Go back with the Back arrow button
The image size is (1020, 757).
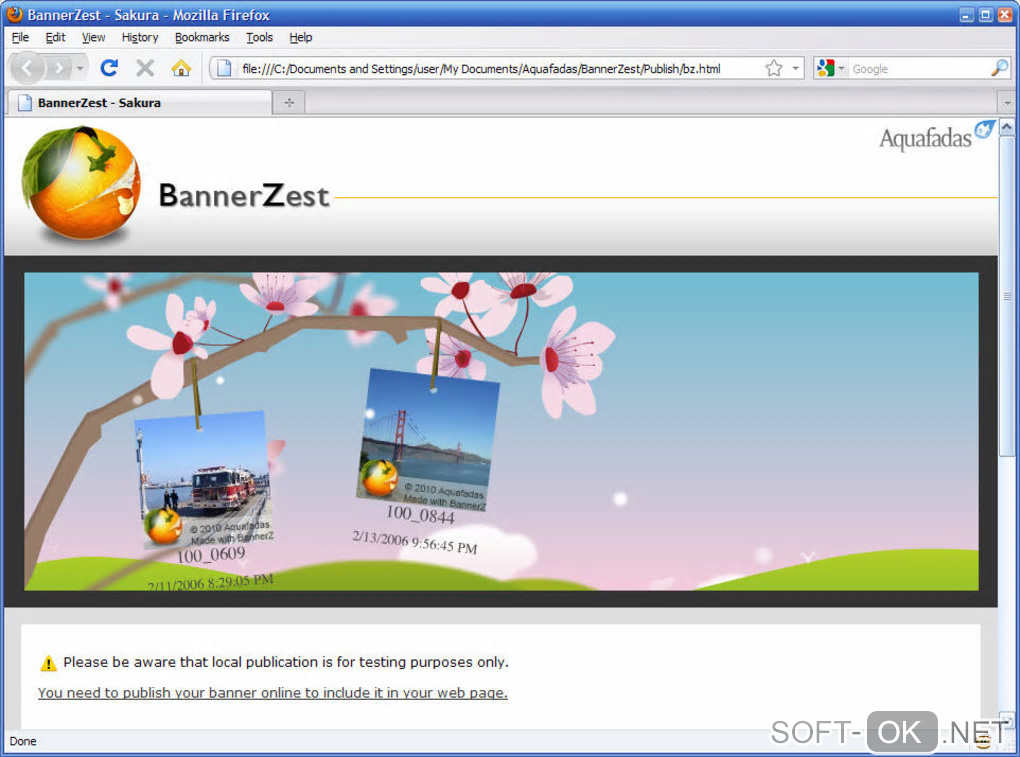tap(27, 68)
